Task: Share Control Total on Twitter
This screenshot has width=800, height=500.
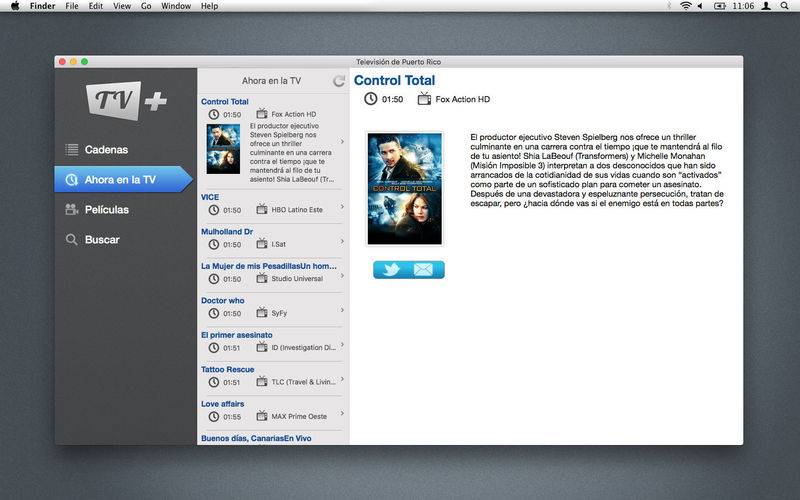Action: coord(391,269)
